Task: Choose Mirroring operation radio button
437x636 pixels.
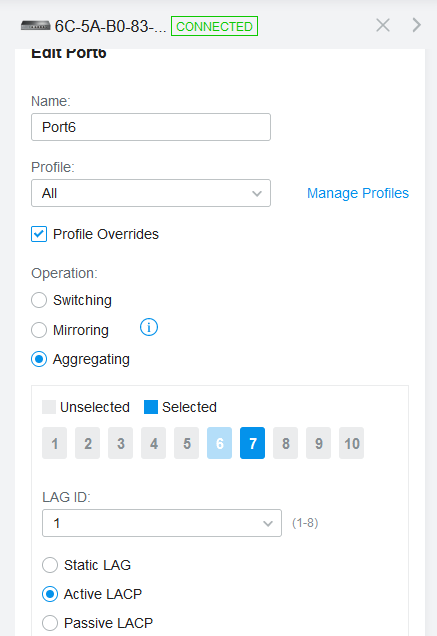Action: point(39,330)
